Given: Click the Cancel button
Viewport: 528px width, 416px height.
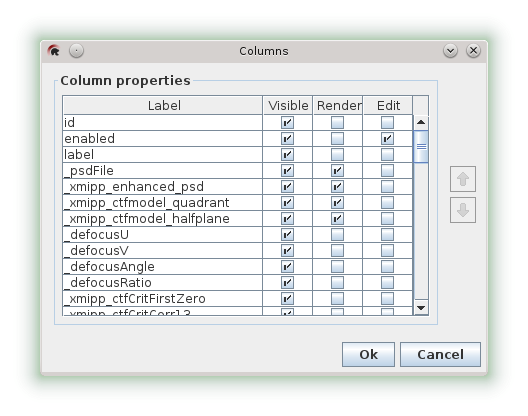Looking at the screenshot, I should tap(440, 354).
